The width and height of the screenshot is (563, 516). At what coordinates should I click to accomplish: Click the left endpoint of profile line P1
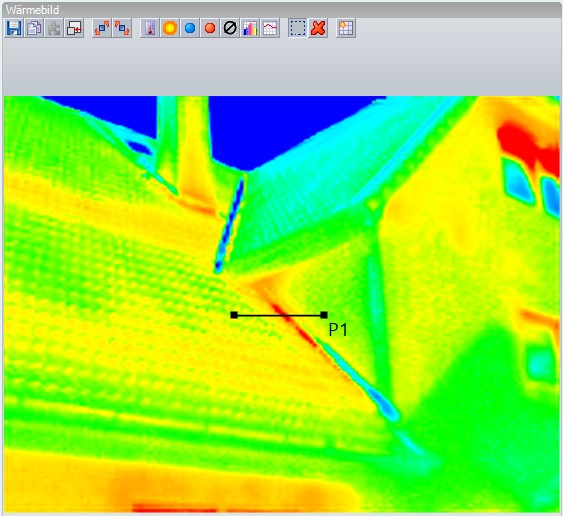(234, 315)
